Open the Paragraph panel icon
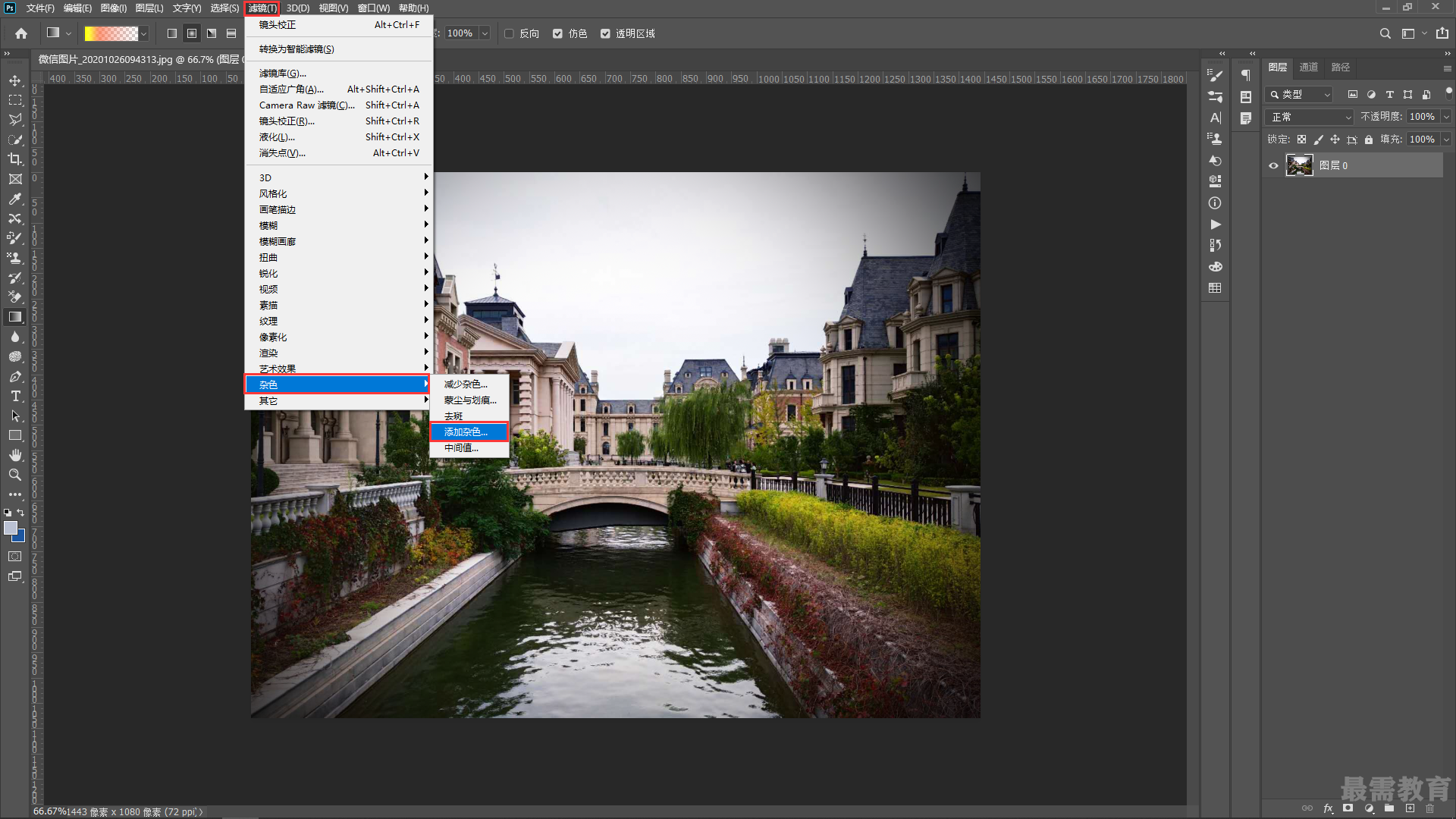Image resolution: width=1456 pixels, height=819 pixels. (1246, 75)
